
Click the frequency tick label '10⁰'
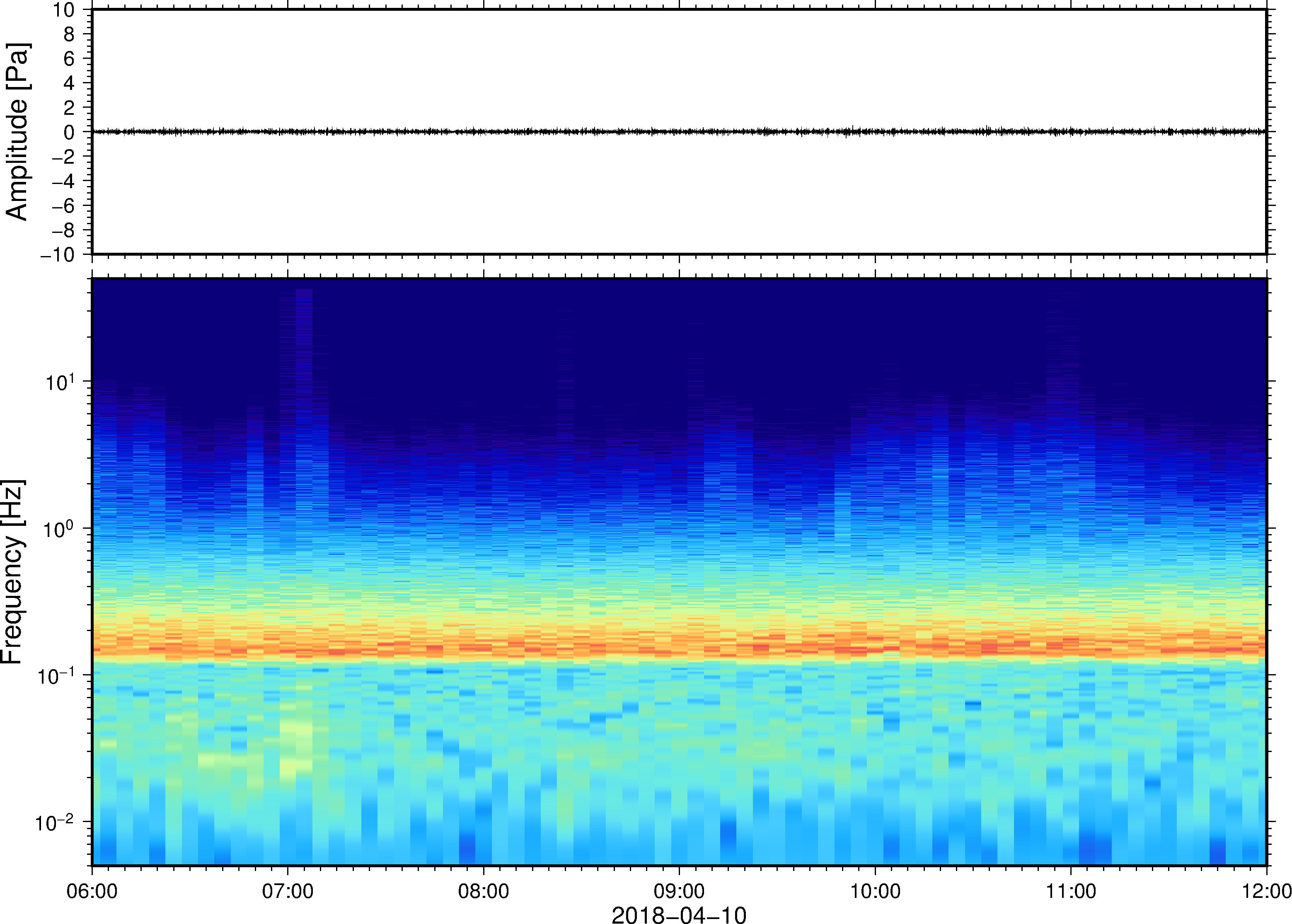[59, 529]
